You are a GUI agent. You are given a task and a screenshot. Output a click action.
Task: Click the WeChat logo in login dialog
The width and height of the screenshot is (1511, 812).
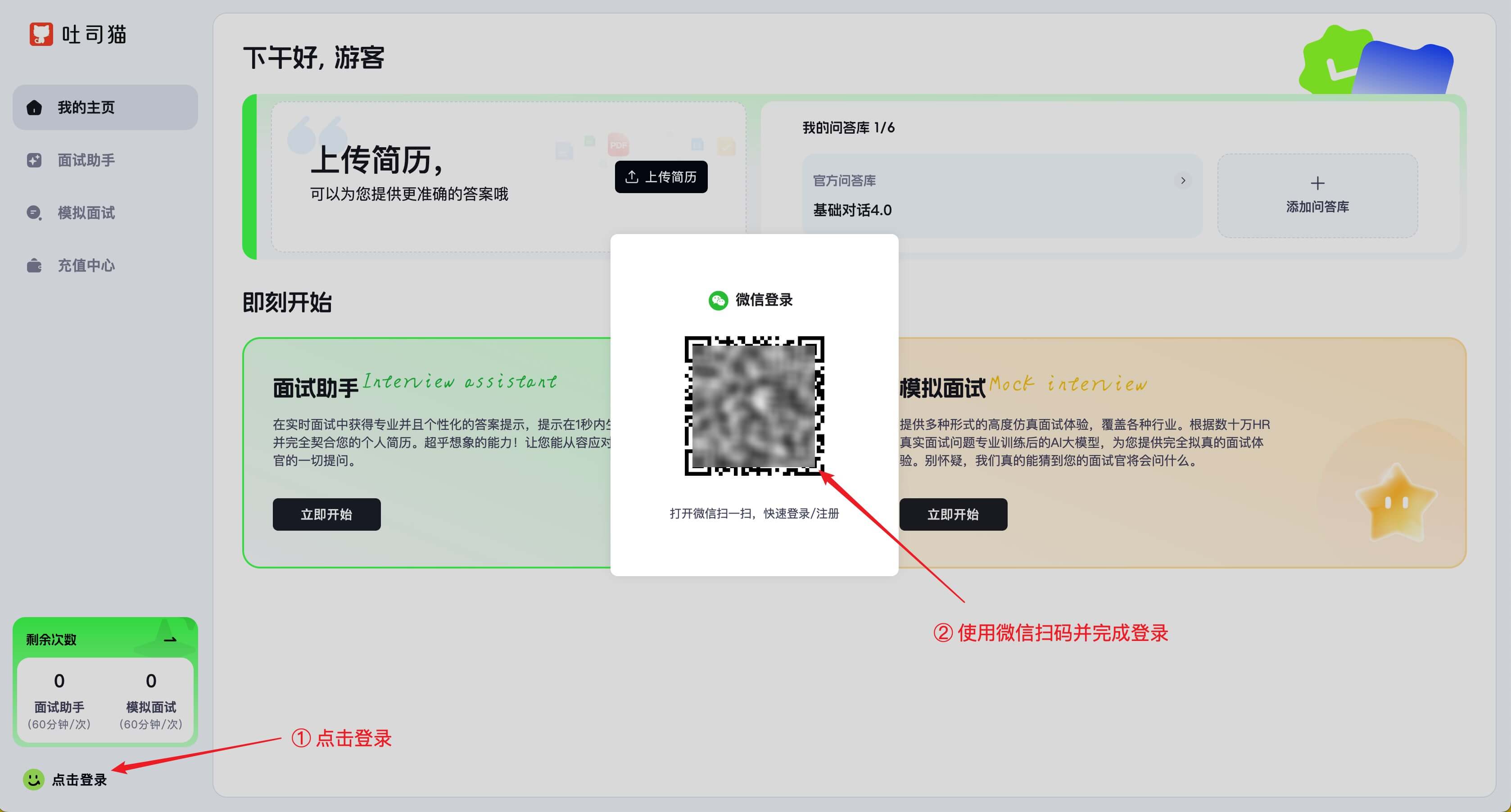tap(718, 300)
